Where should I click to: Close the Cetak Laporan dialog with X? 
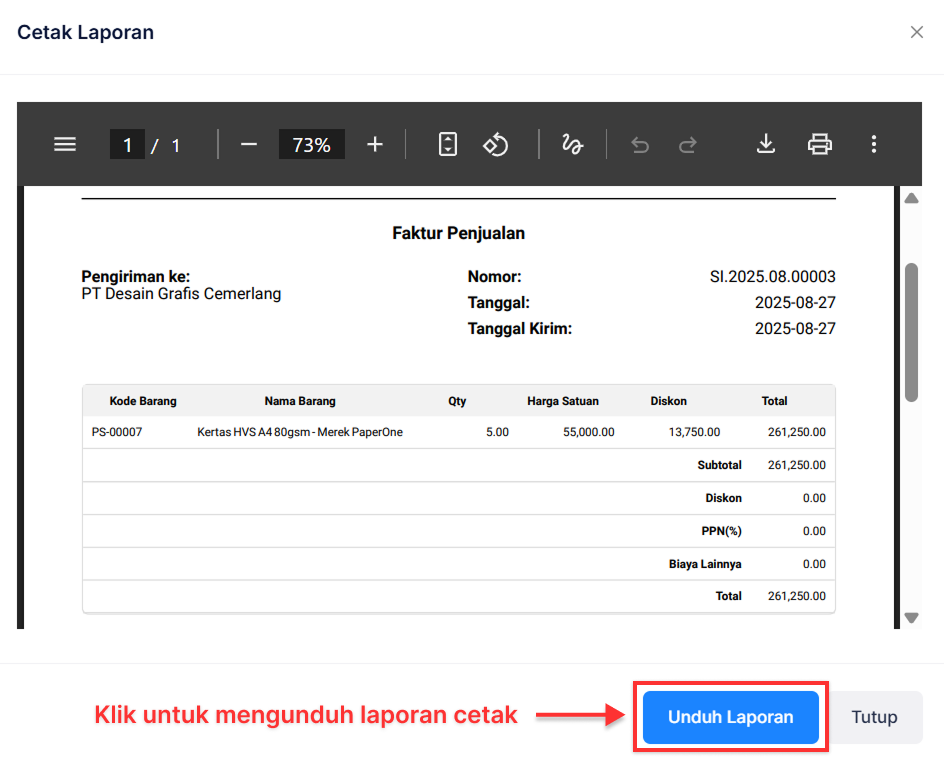click(x=917, y=31)
